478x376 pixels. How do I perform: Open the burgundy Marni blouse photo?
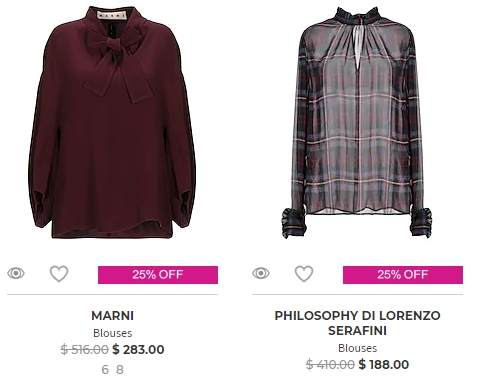click(112, 122)
